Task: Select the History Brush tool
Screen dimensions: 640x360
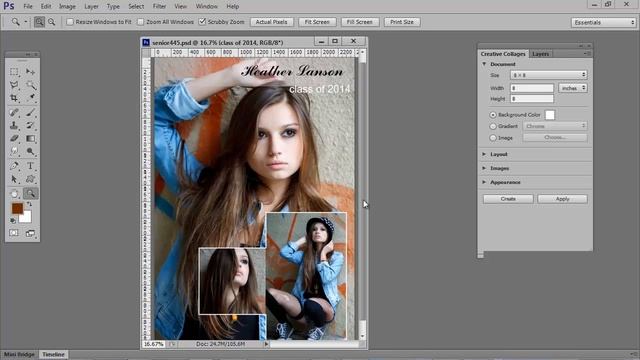Action: pyautogui.click(x=31, y=125)
